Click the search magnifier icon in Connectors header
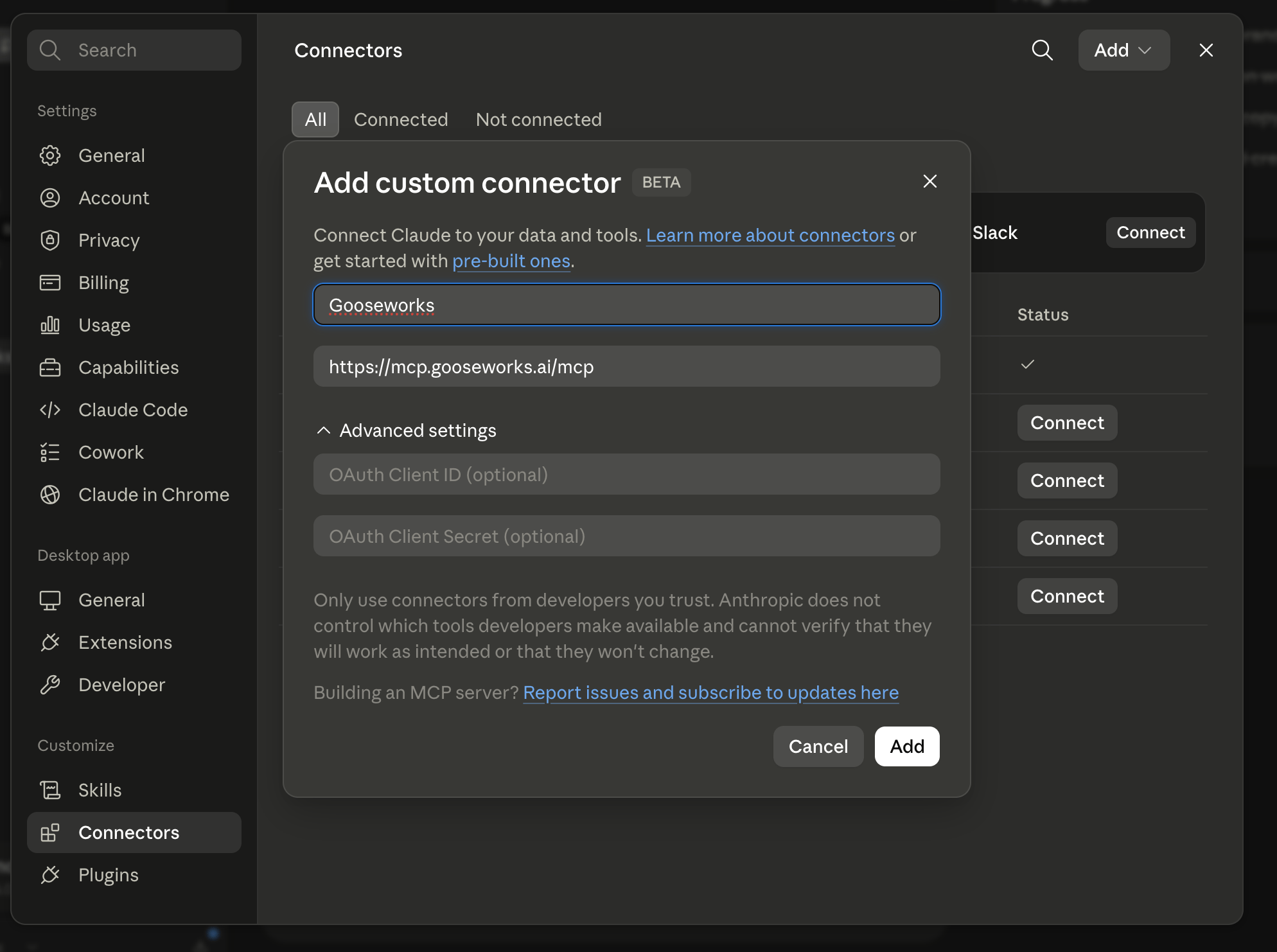This screenshot has height=952, width=1277. coord(1042,50)
